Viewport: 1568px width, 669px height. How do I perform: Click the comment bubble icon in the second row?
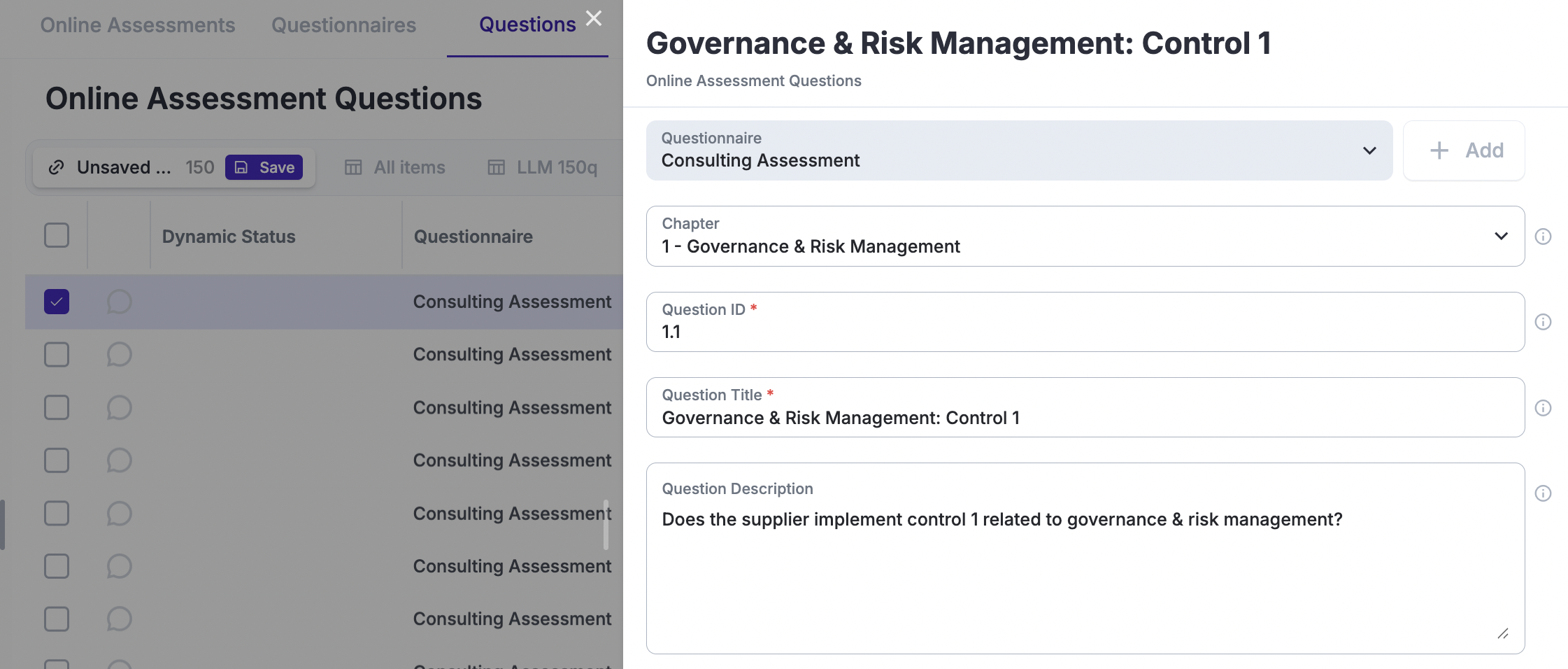point(119,355)
